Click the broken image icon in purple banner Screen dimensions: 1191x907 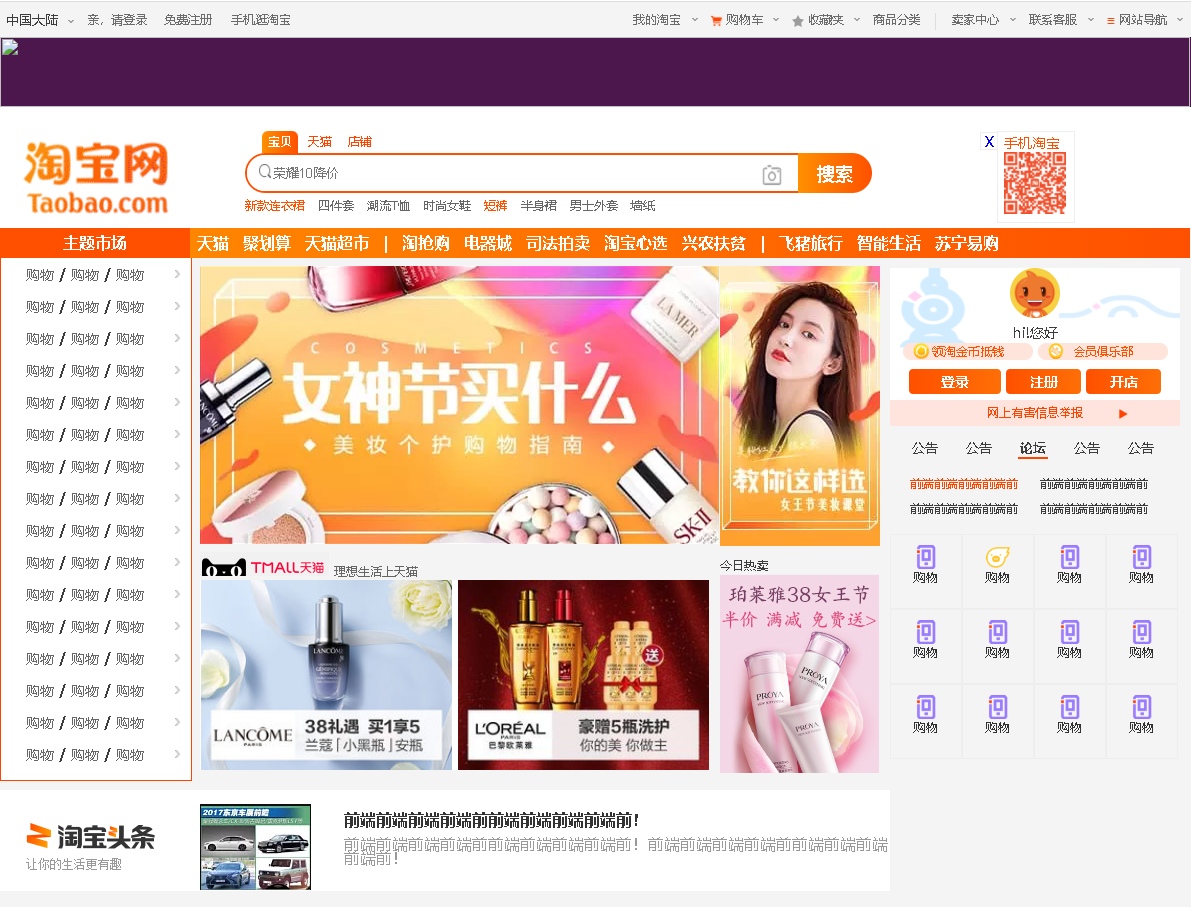pyautogui.click(x=10, y=48)
